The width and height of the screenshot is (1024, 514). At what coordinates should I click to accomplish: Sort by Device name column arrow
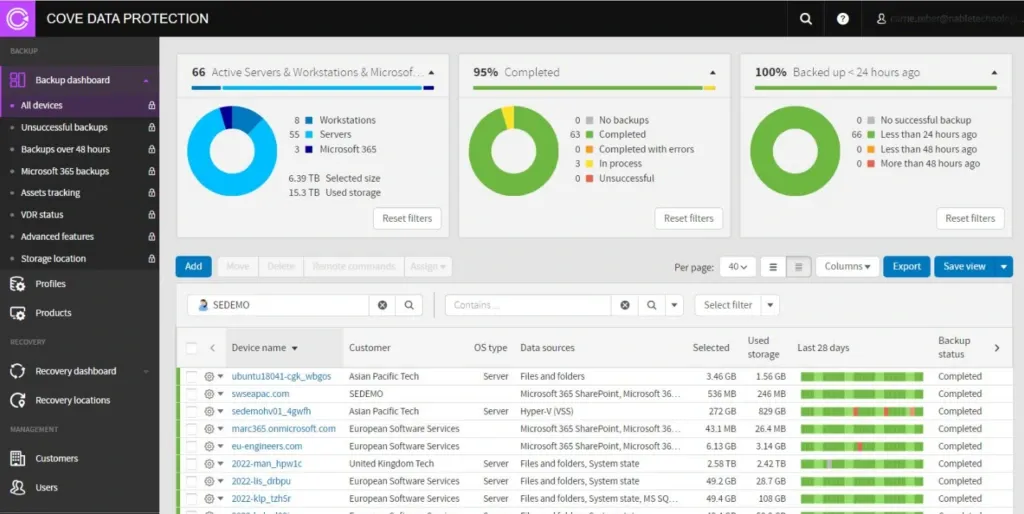click(x=295, y=349)
